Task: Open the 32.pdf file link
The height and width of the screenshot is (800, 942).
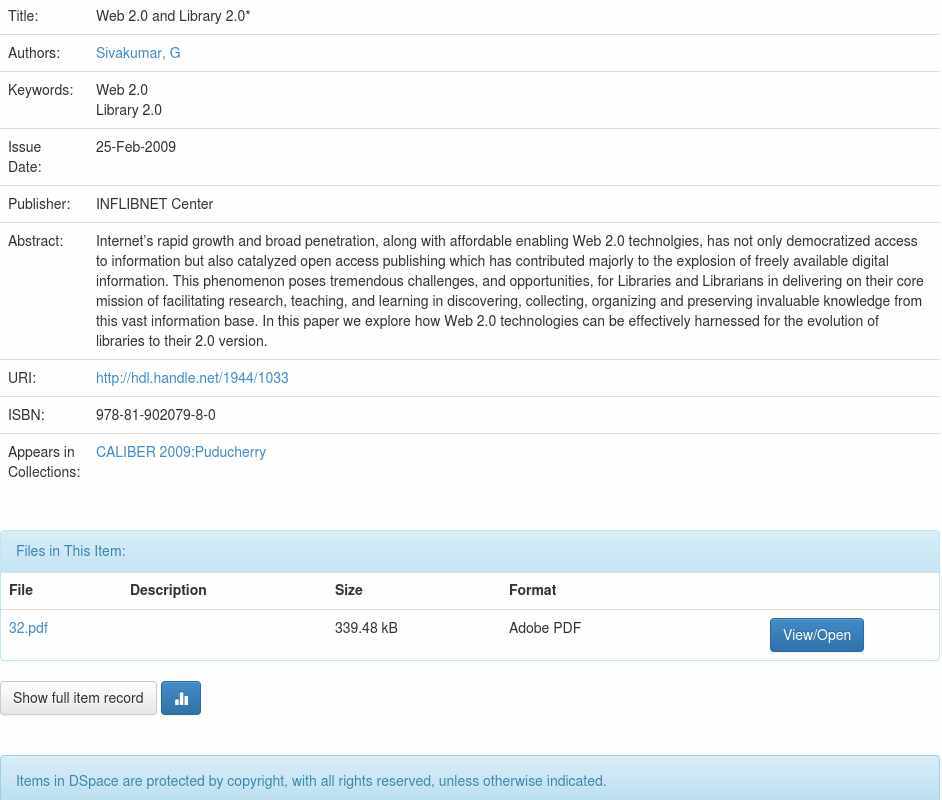Action: pyautogui.click(x=28, y=628)
